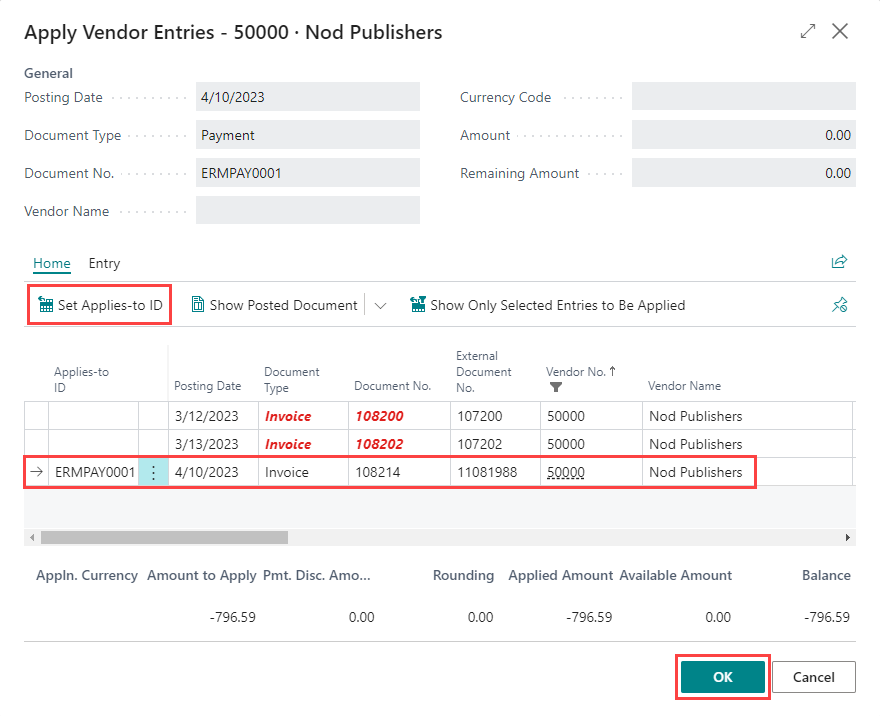Click Show Only Selected Entries to Be Applied
The height and width of the screenshot is (716, 880).
547,305
